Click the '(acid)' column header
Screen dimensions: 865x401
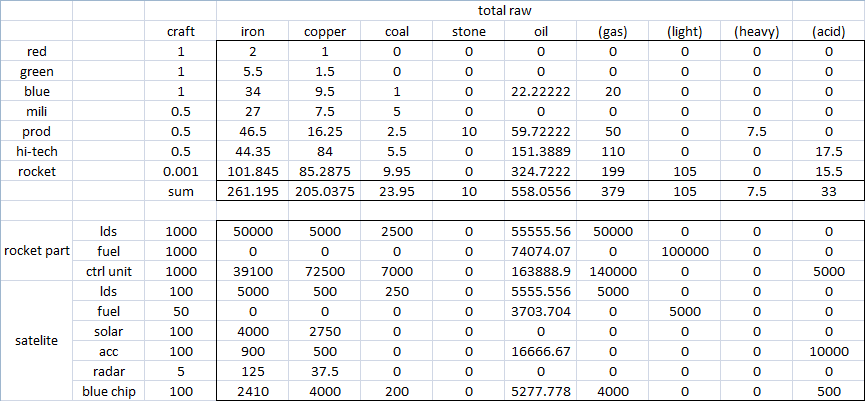[829, 31]
